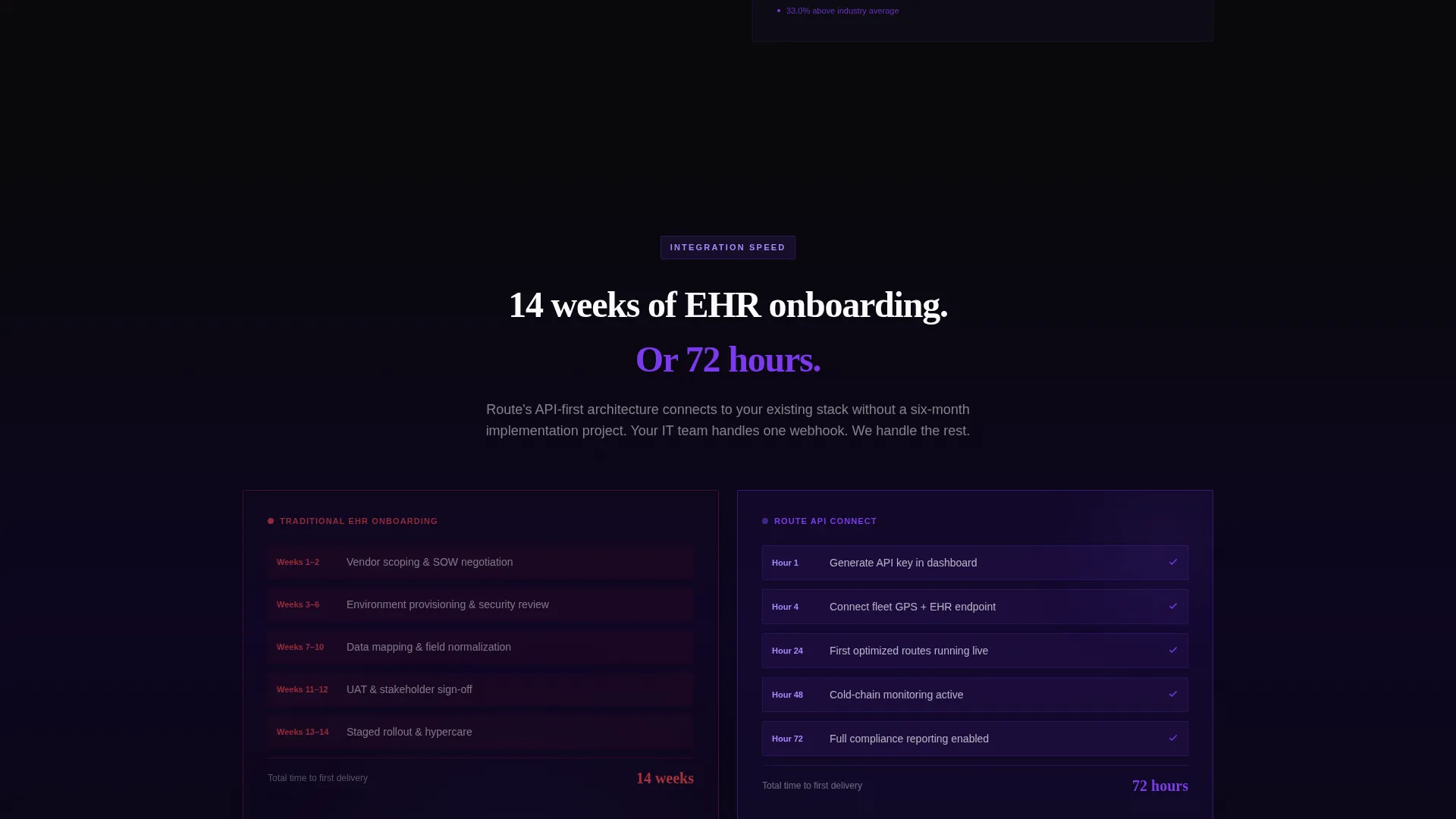Select the '14 weeks of EHR onboarding.' headline
This screenshot has width=1456, height=819.
tap(728, 305)
